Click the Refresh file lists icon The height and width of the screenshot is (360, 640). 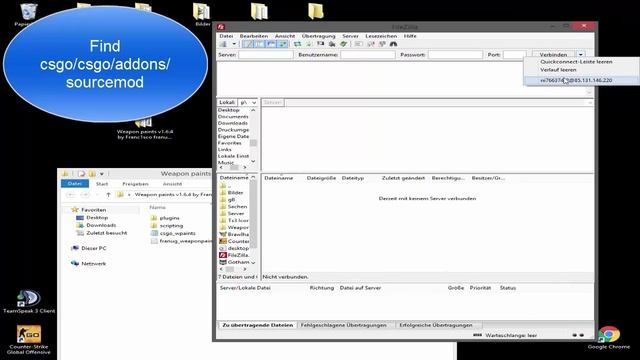[x=298, y=44]
